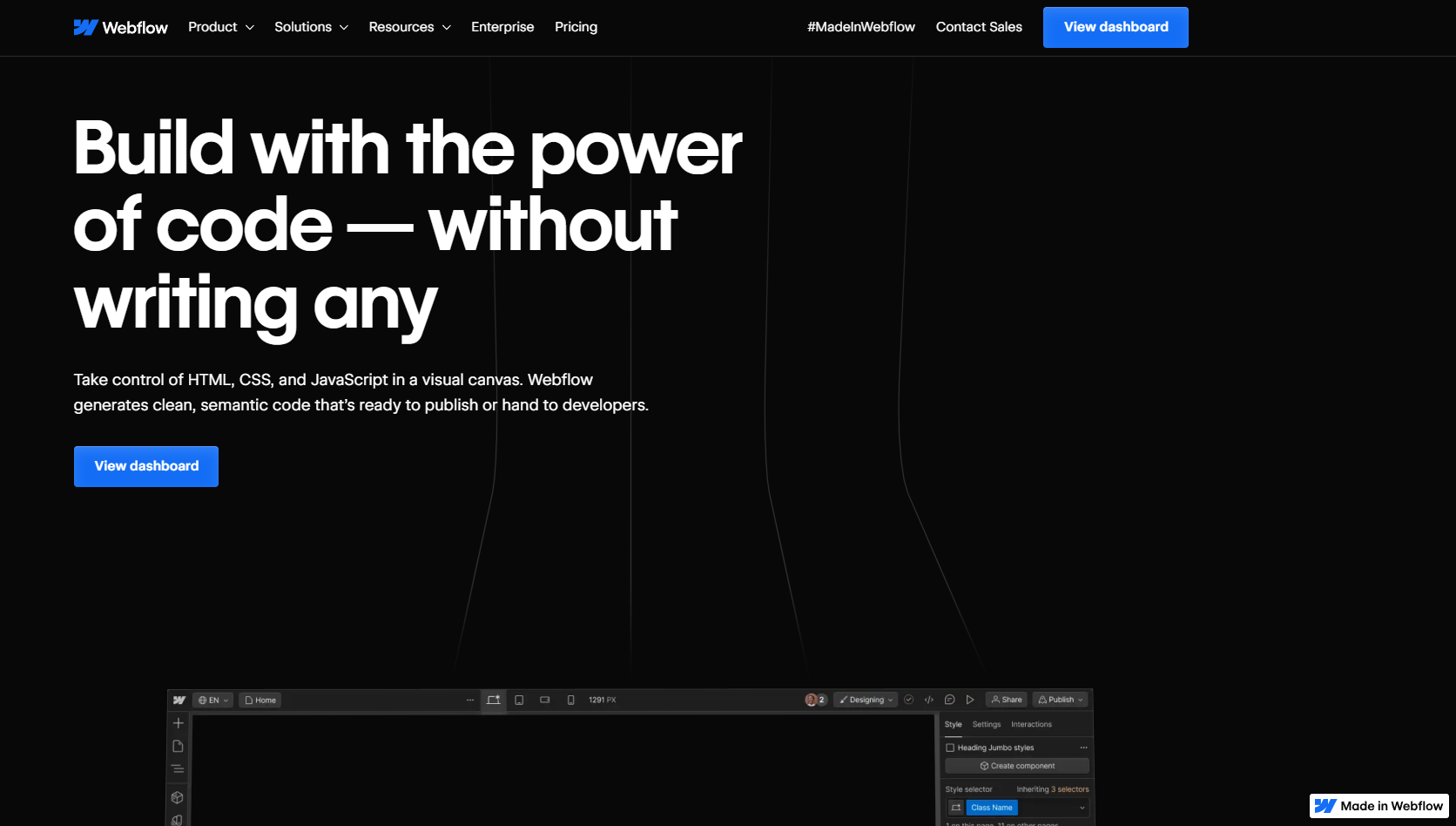Select the Class Name tag
This screenshot has width=1456, height=826.
pyautogui.click(x=992, y=808)
